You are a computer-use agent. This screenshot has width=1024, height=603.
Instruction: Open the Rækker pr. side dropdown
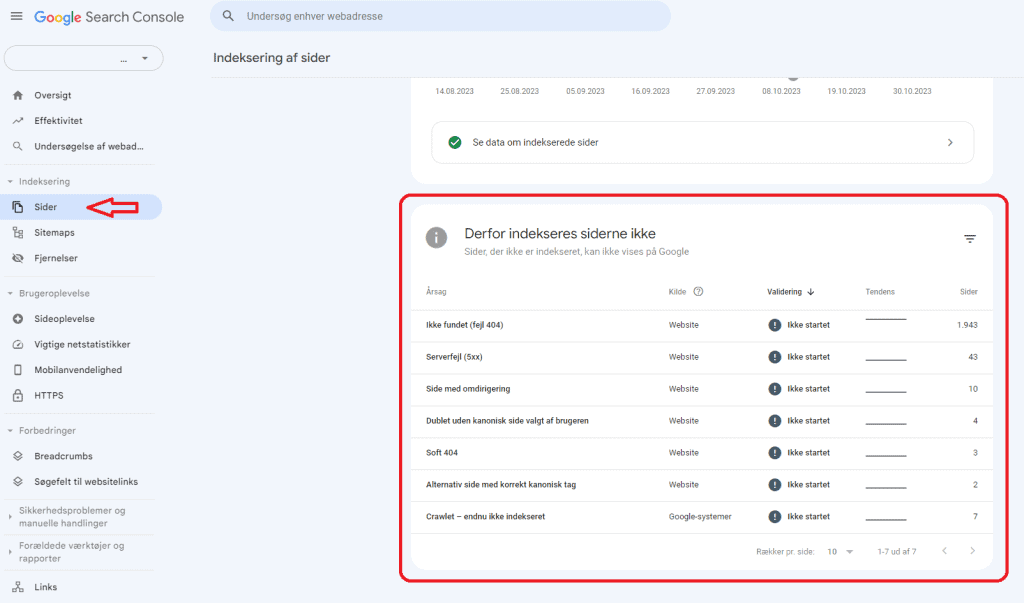pos(841,551)
